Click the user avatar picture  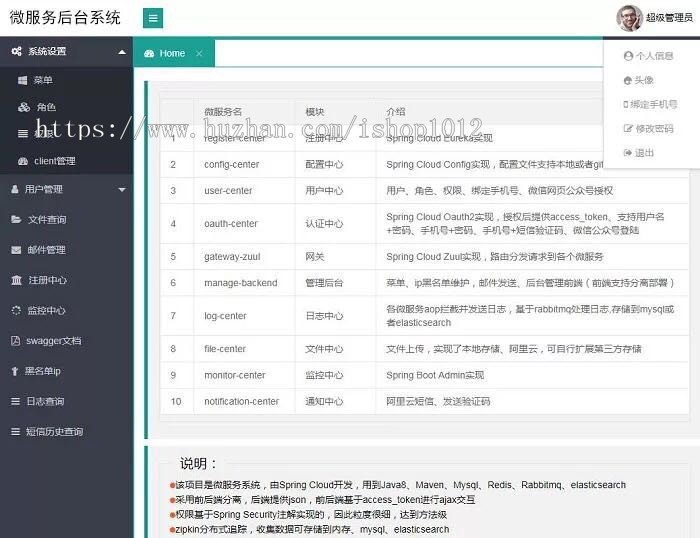click(629, 18)
